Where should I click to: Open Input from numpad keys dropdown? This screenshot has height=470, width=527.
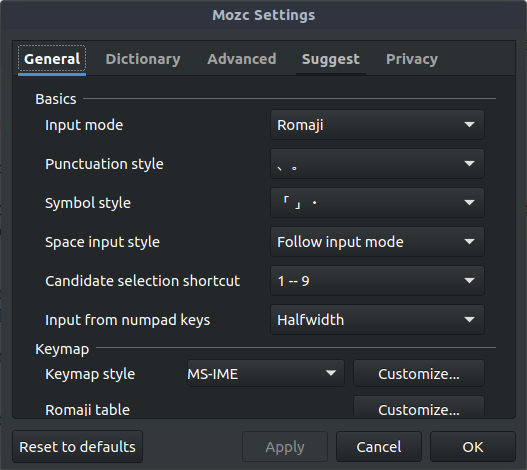coord(377,320)
